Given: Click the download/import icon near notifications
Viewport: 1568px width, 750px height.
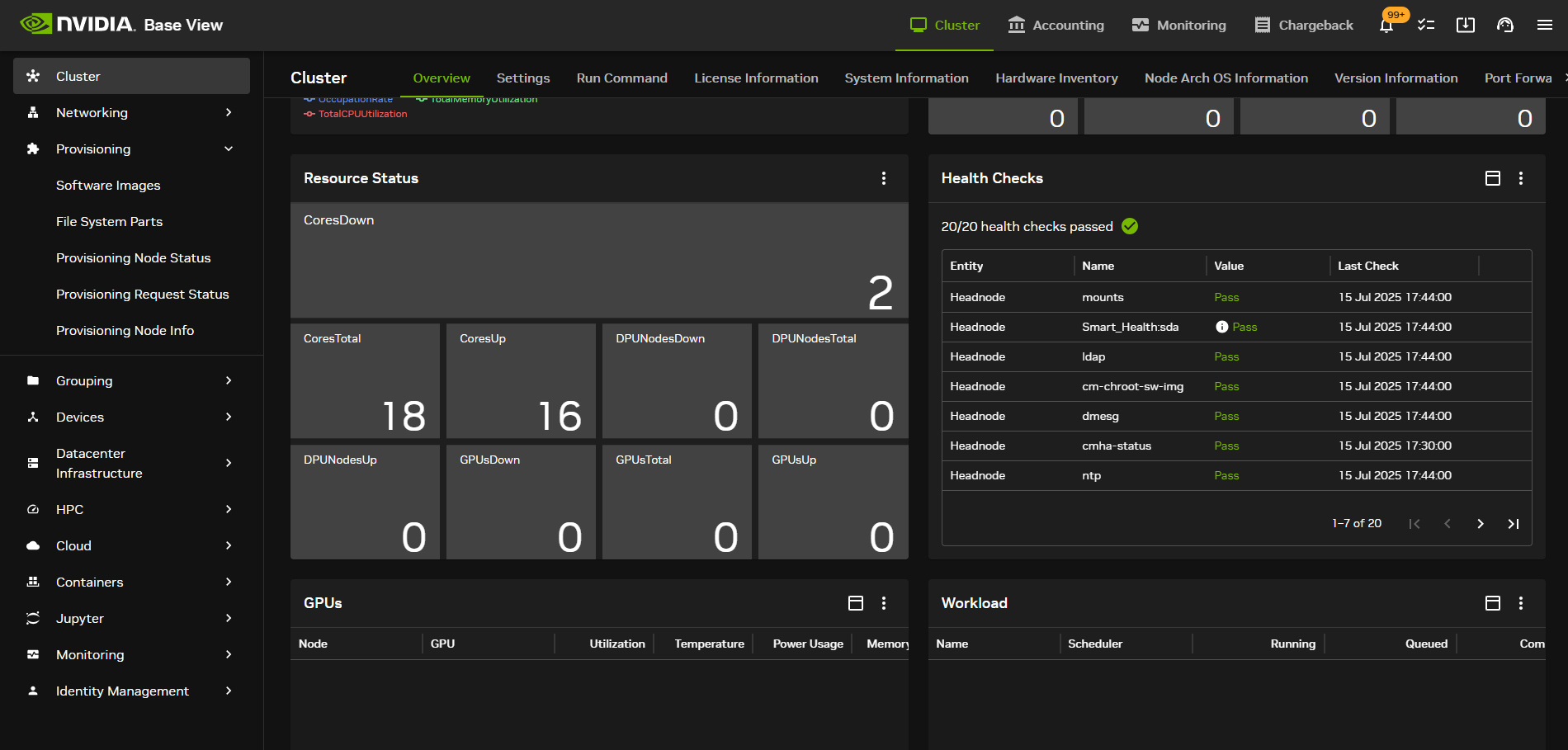Looking at the screenshot, I should pos(1466,26).
